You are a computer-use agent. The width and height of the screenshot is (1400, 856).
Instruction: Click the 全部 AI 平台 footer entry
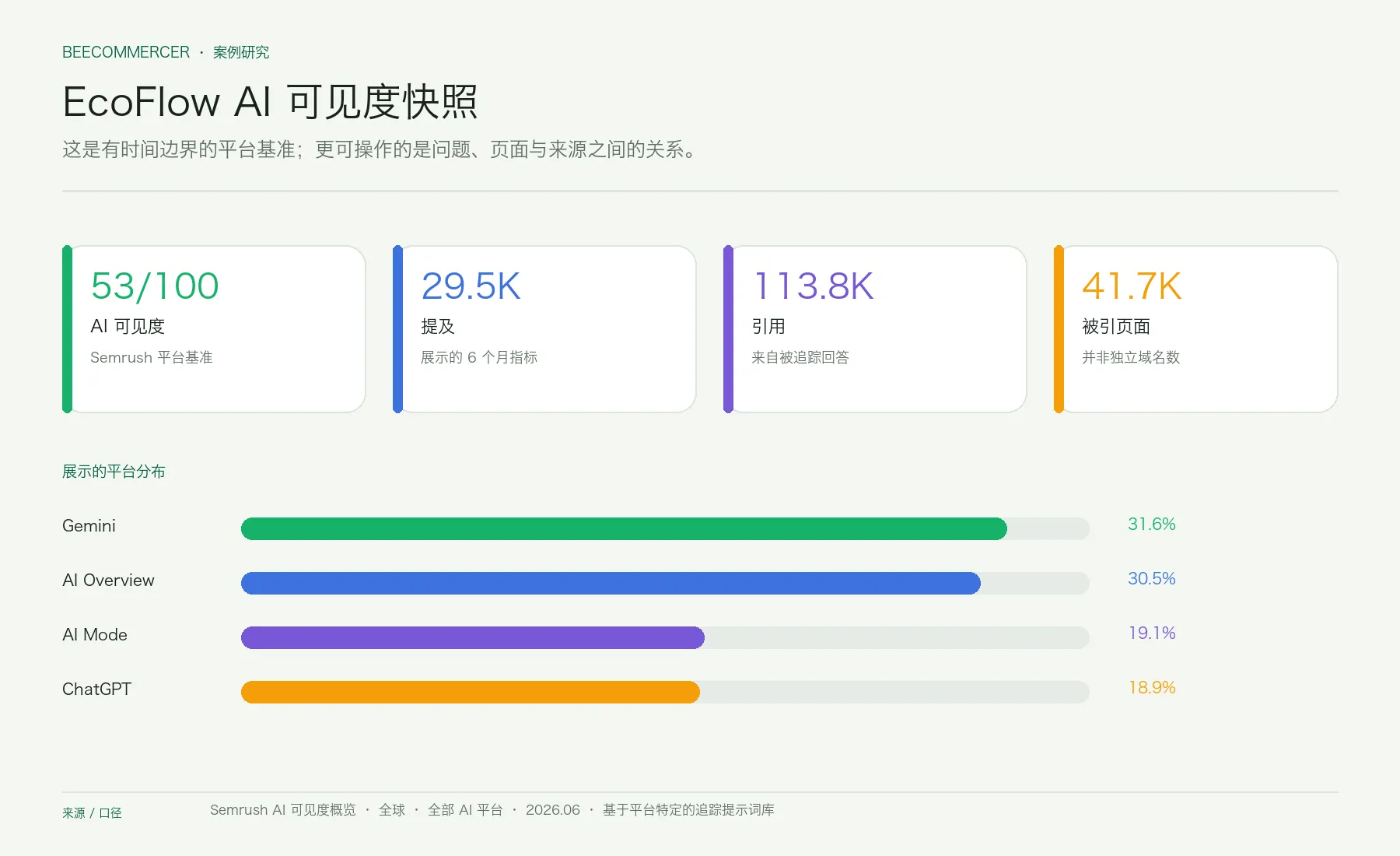465,810
